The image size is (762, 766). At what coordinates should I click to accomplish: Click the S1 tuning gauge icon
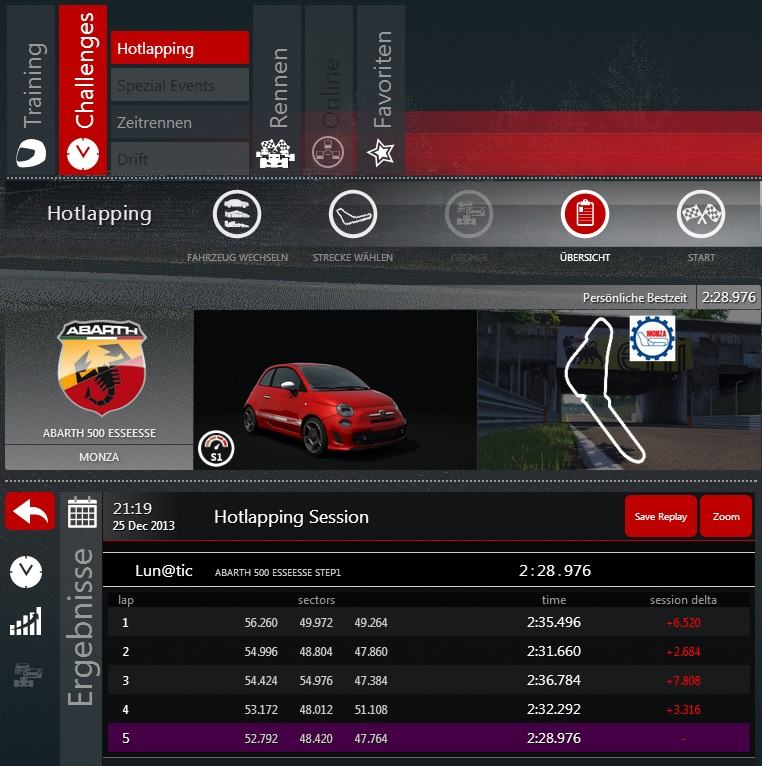pyautogui.click(x=216, y=448)
